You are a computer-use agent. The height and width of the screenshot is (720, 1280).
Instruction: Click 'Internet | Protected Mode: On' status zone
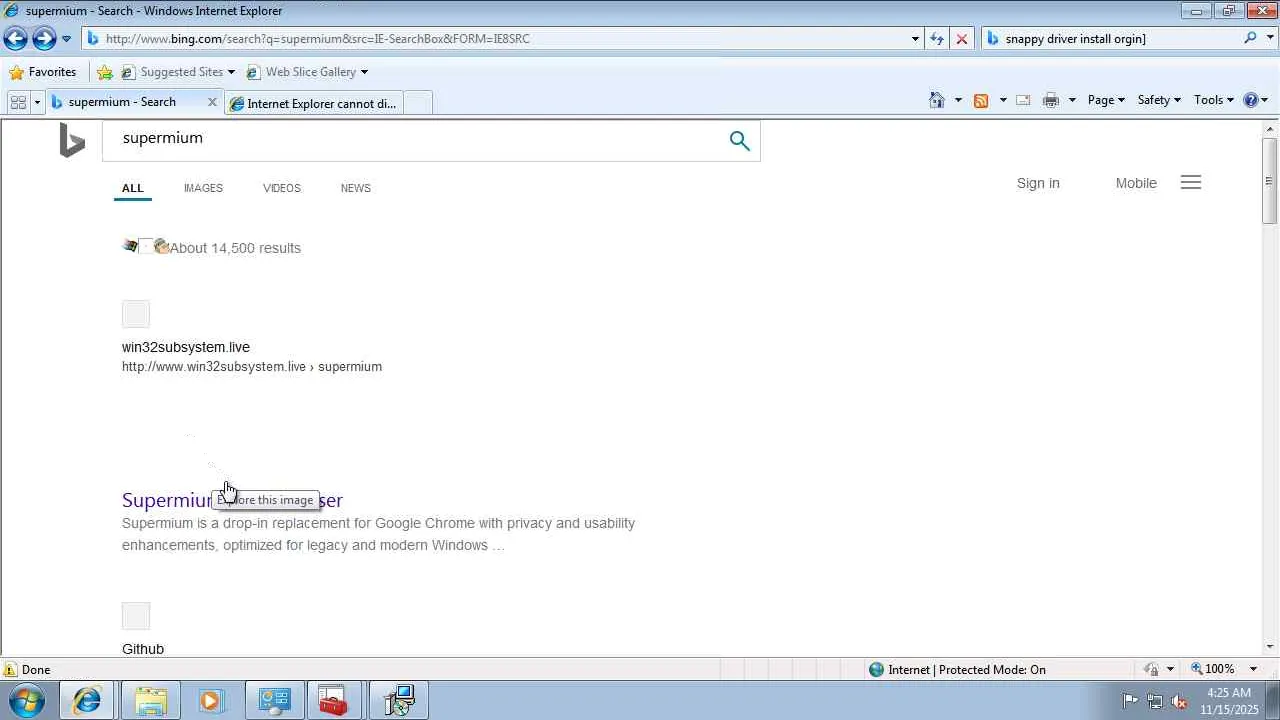pyautogui.click(x=957, y=670)
